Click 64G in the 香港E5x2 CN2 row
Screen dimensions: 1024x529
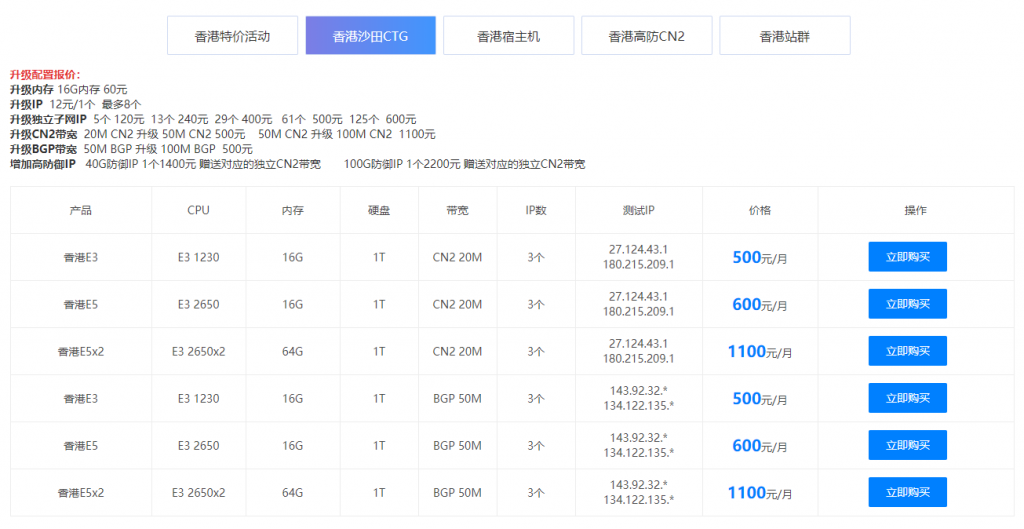(x=293, y=351)
